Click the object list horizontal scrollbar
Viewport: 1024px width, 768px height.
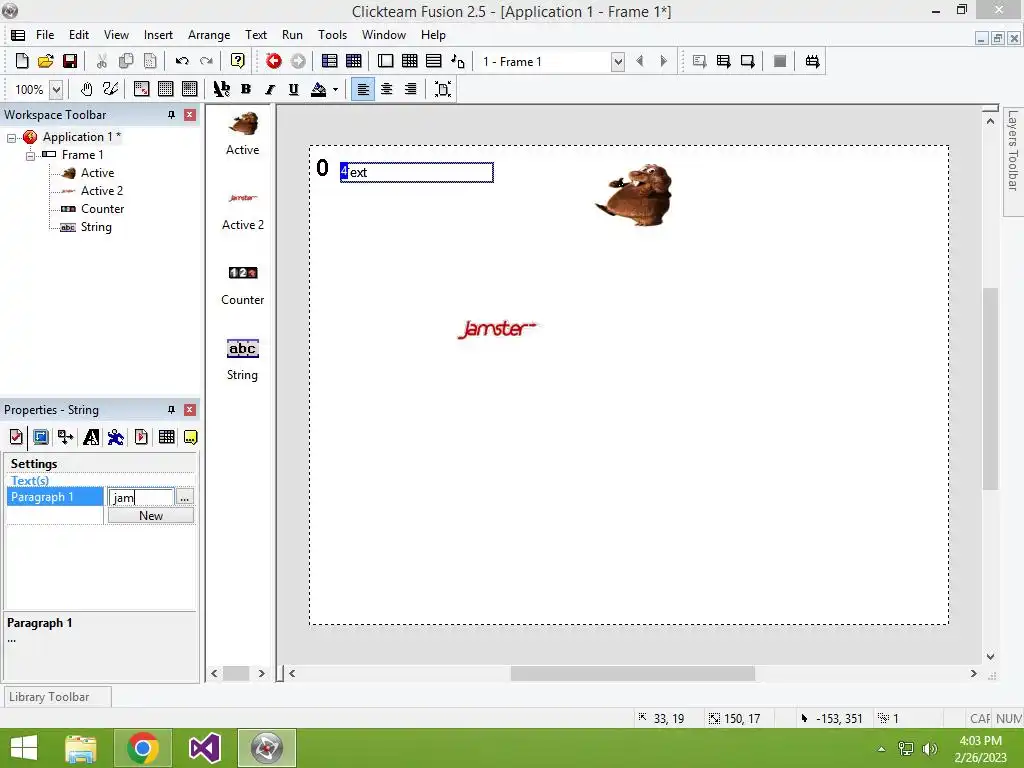pyautogui.click(x=237, y=673)
